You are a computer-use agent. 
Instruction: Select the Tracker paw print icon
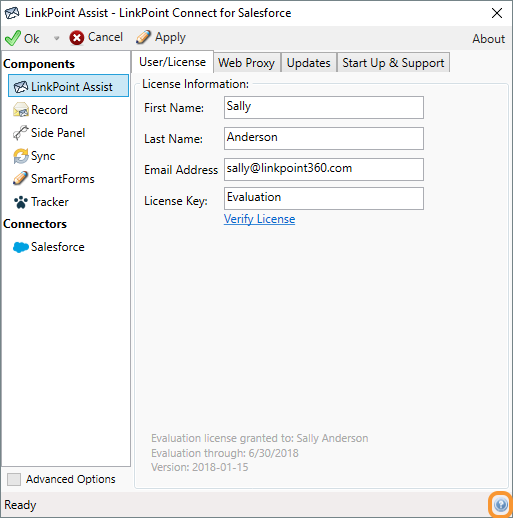pyautogui.click(x=21, y=202)
